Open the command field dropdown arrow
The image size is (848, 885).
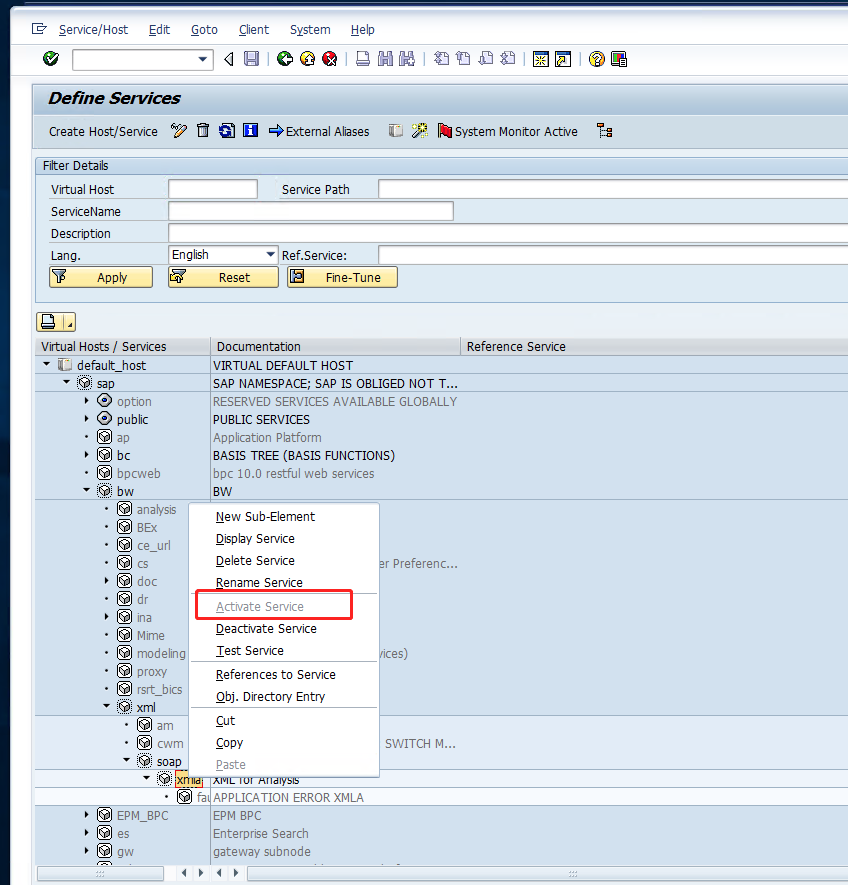pos(203,59)
